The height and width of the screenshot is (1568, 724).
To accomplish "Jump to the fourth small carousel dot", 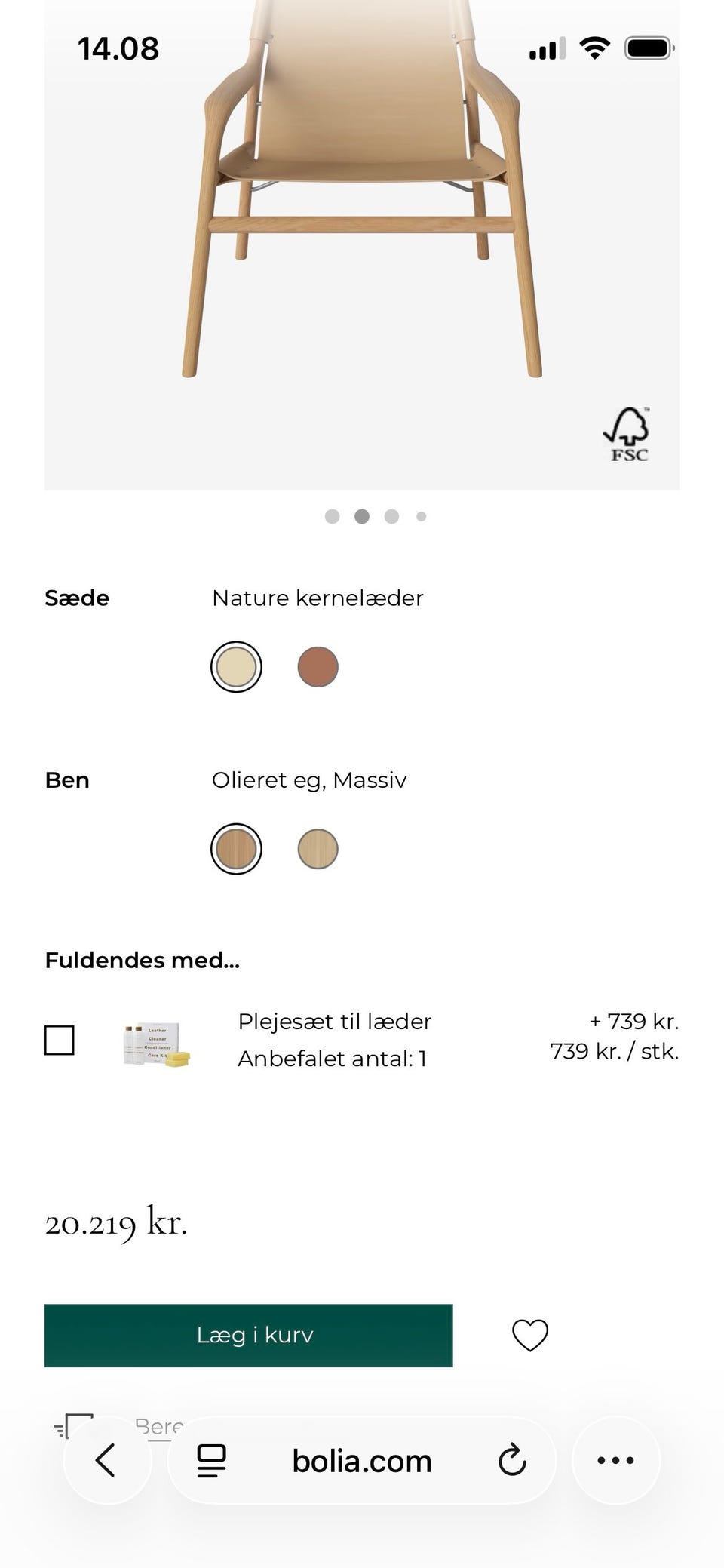I will [422, 516].
